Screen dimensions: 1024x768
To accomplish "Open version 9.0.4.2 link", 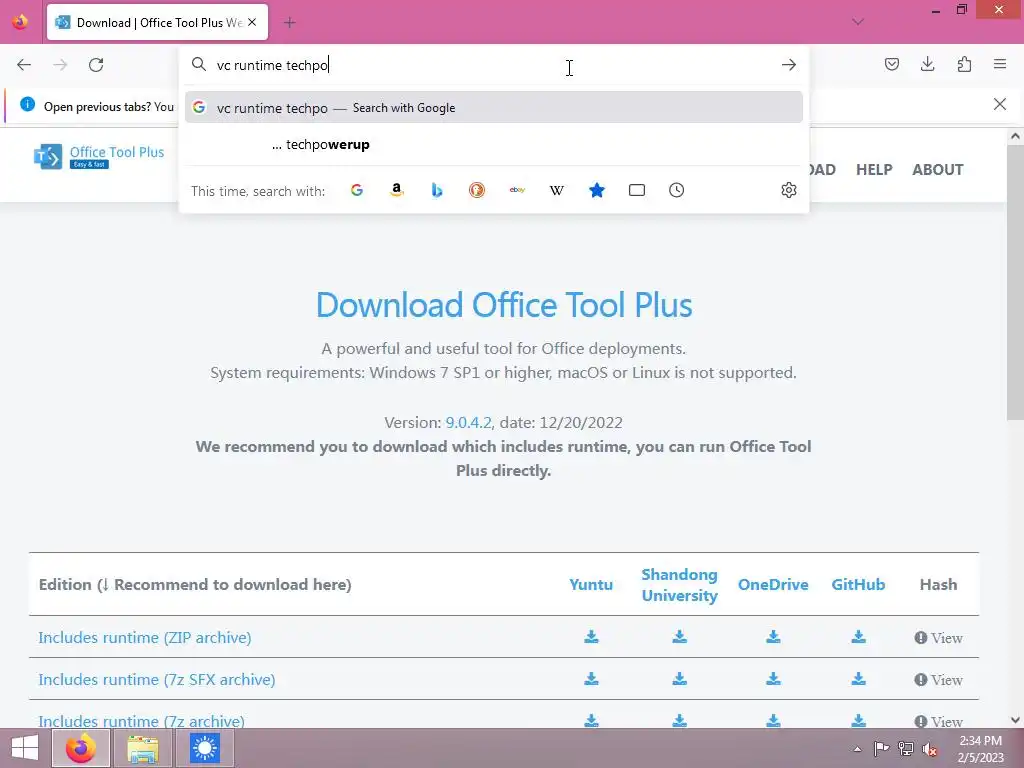I will coord(468,423).
